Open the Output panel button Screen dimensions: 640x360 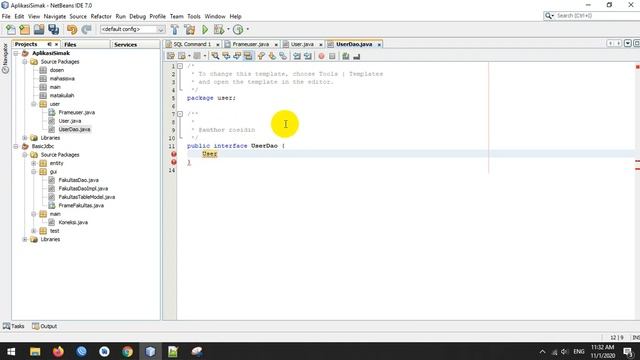(44, 326)
